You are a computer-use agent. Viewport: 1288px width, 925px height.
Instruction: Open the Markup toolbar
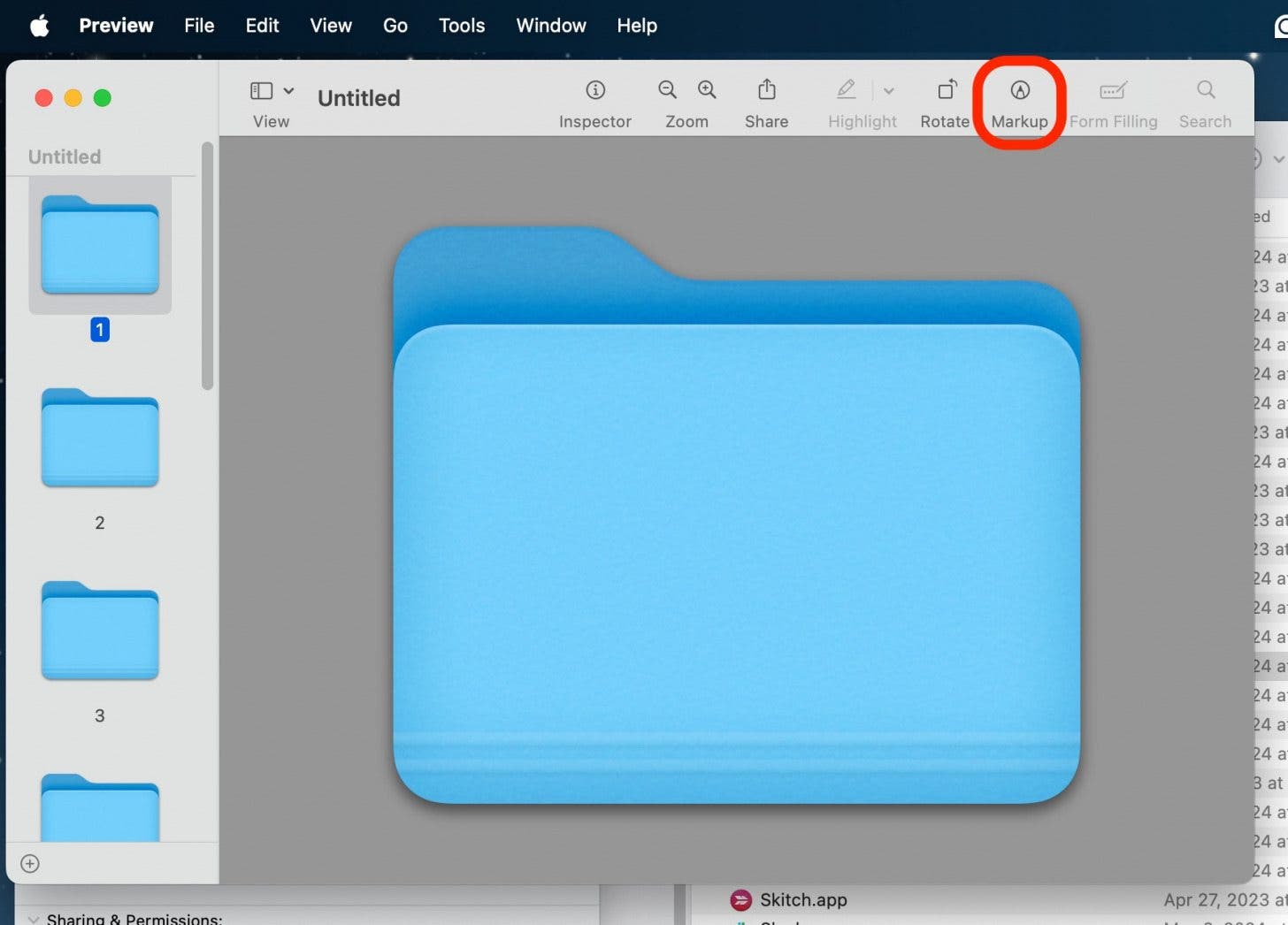pyautogui.click(x=1019, y=100)
